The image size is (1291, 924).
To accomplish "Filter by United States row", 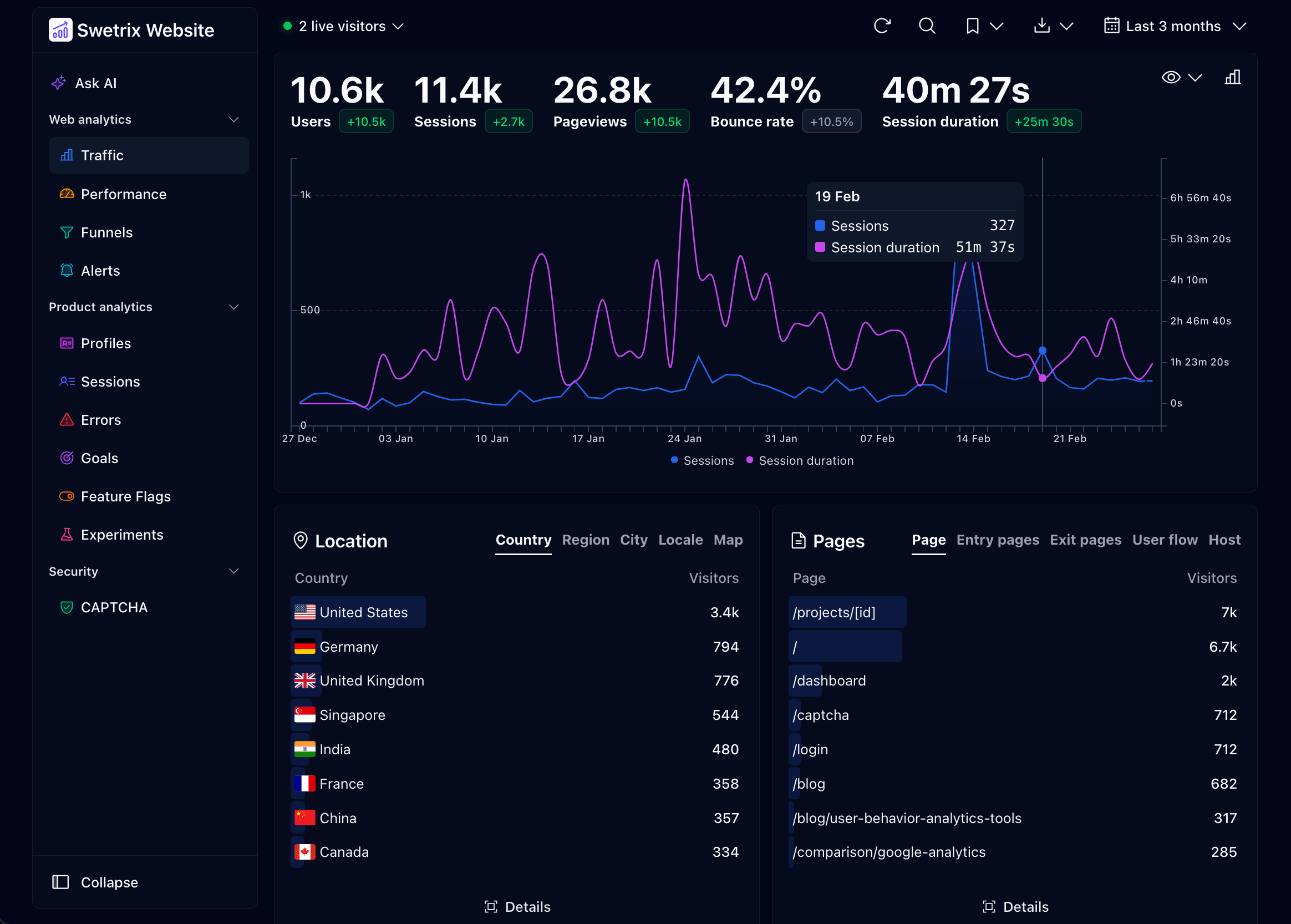I will click(516, 612).
